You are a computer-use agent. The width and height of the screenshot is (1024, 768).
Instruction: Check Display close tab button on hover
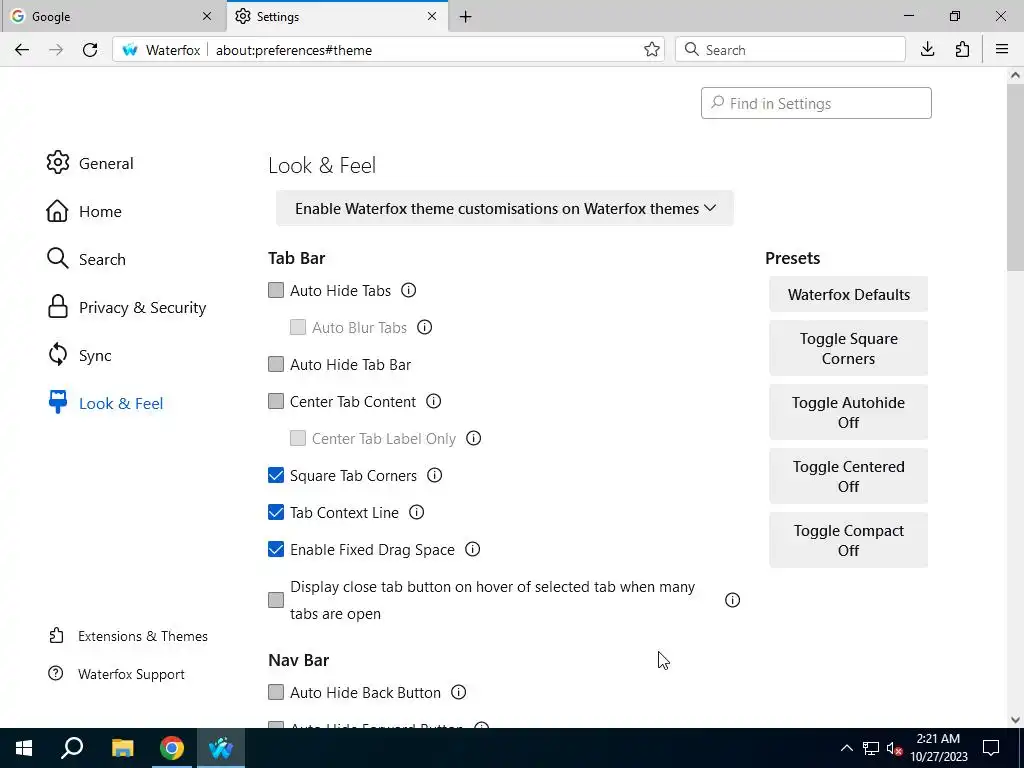[276, 600]
